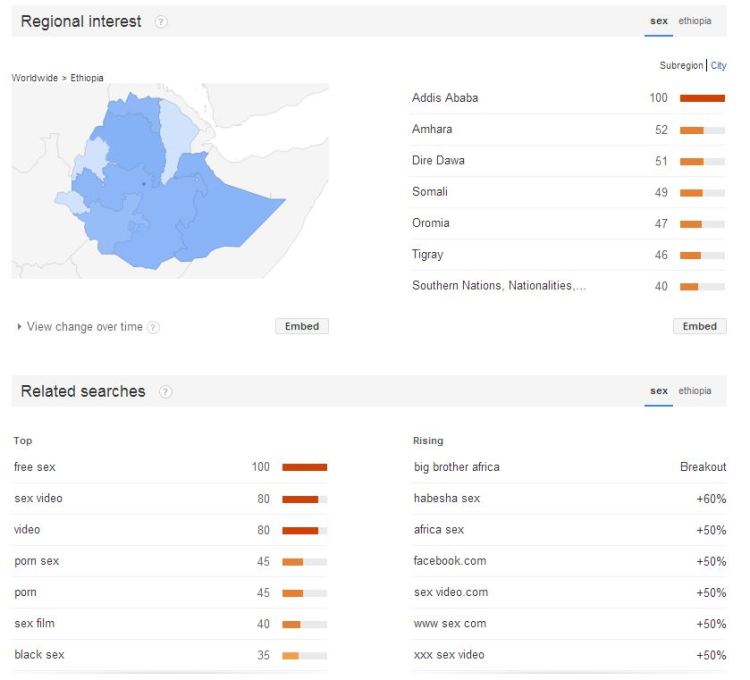Click the Related searches heading
Viewport: 750px width, 680px height.
click(x=83, y=391)
